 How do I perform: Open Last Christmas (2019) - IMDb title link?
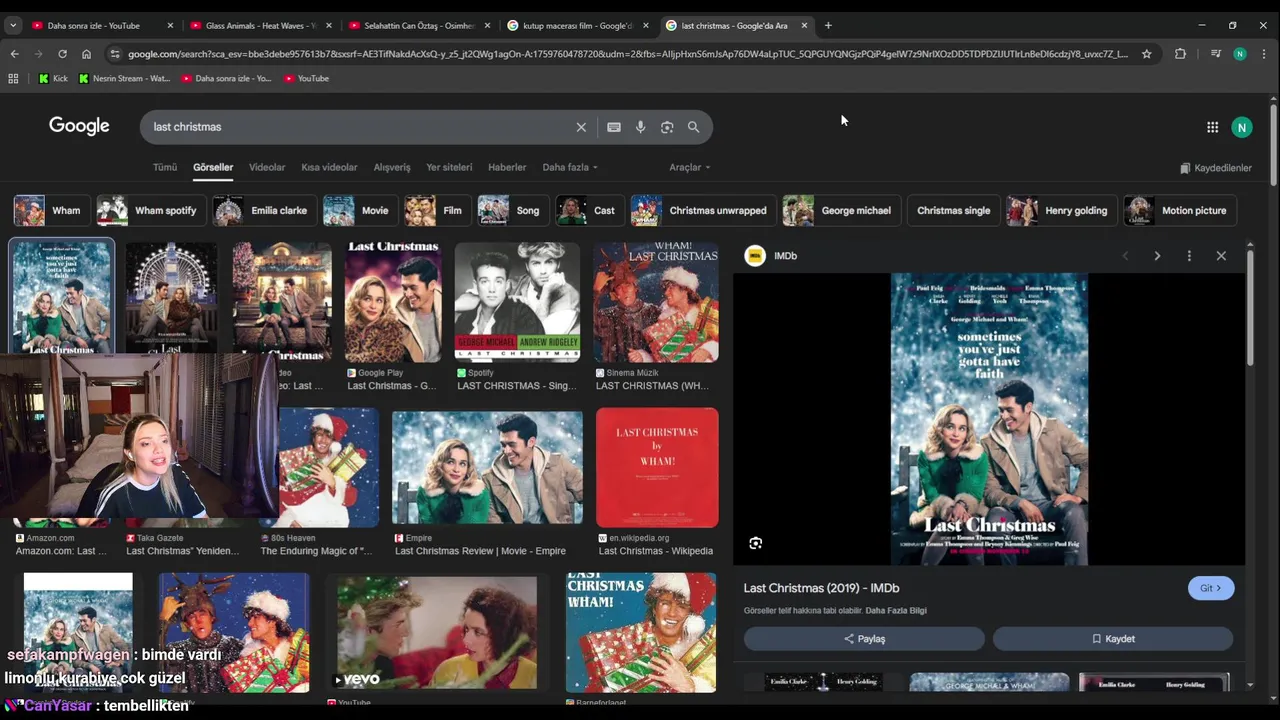click(x=821, y=588)
